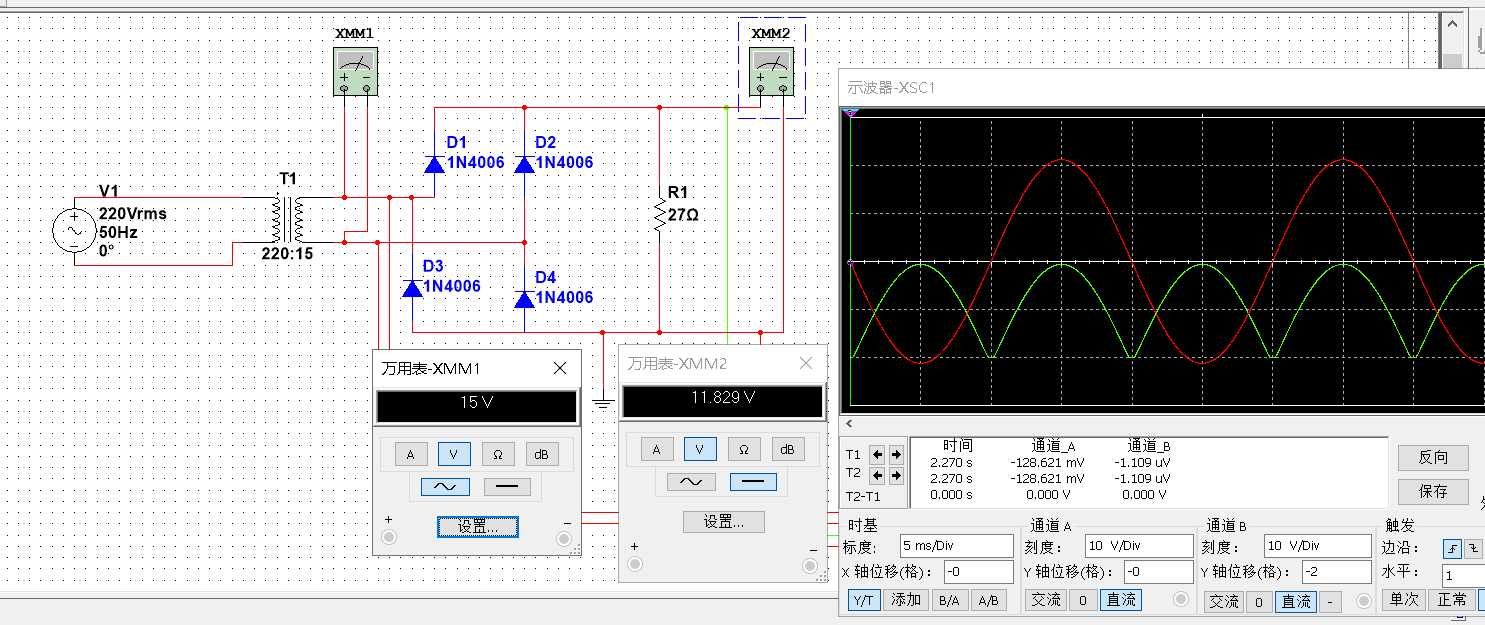Open 设置 (Settings) in XMM2 multimeter

[724, 521]
